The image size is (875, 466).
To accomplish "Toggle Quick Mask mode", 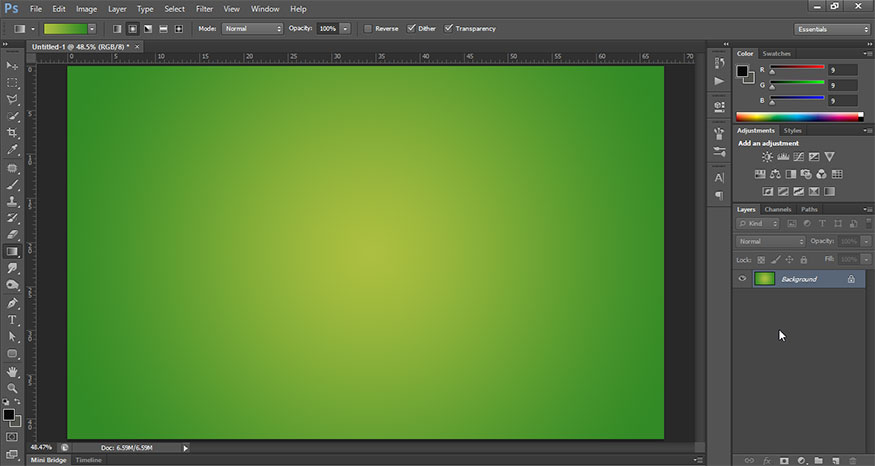I will [12, 437].
